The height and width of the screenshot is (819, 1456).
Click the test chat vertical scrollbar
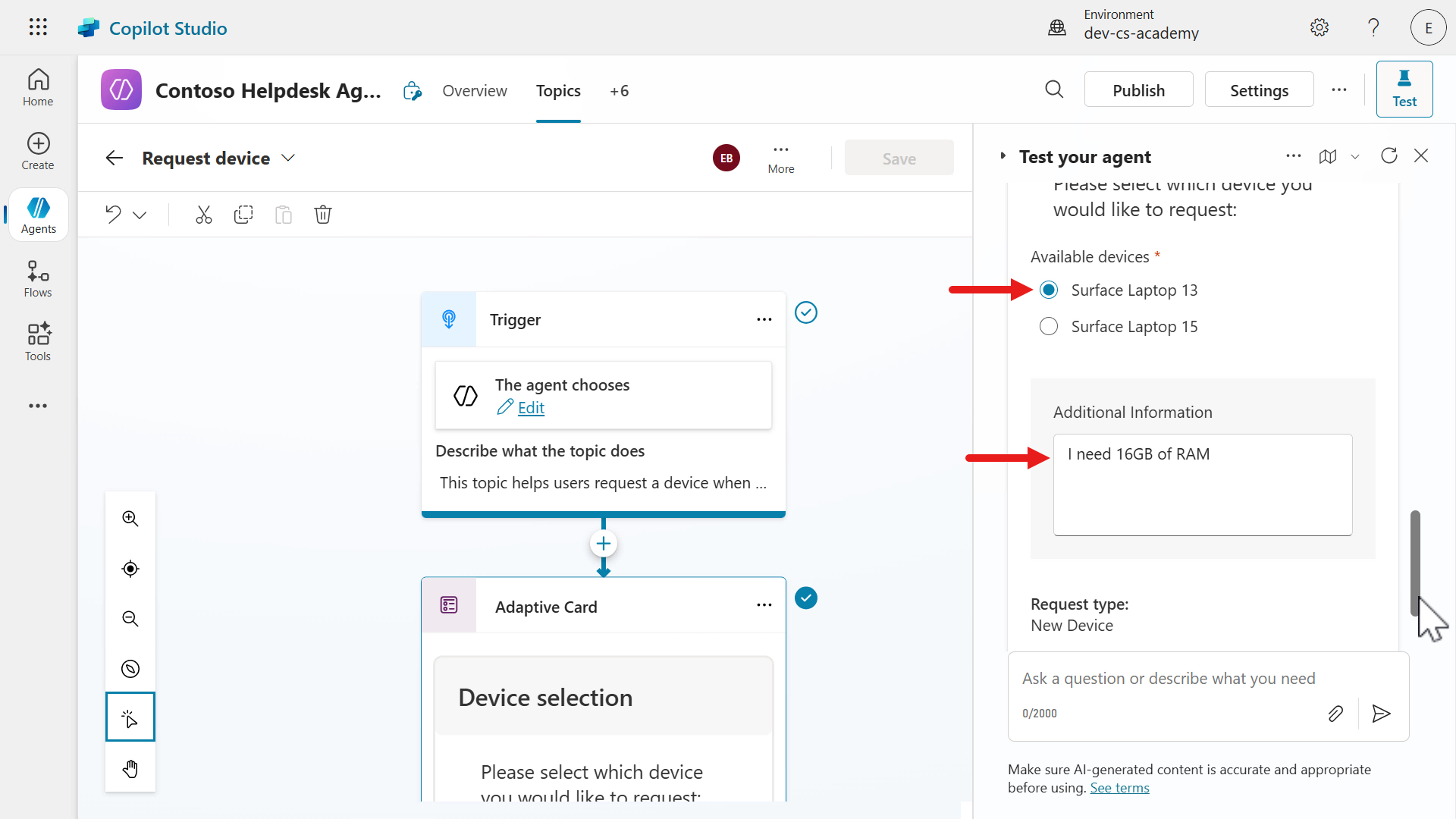[x=1414, y=561]
